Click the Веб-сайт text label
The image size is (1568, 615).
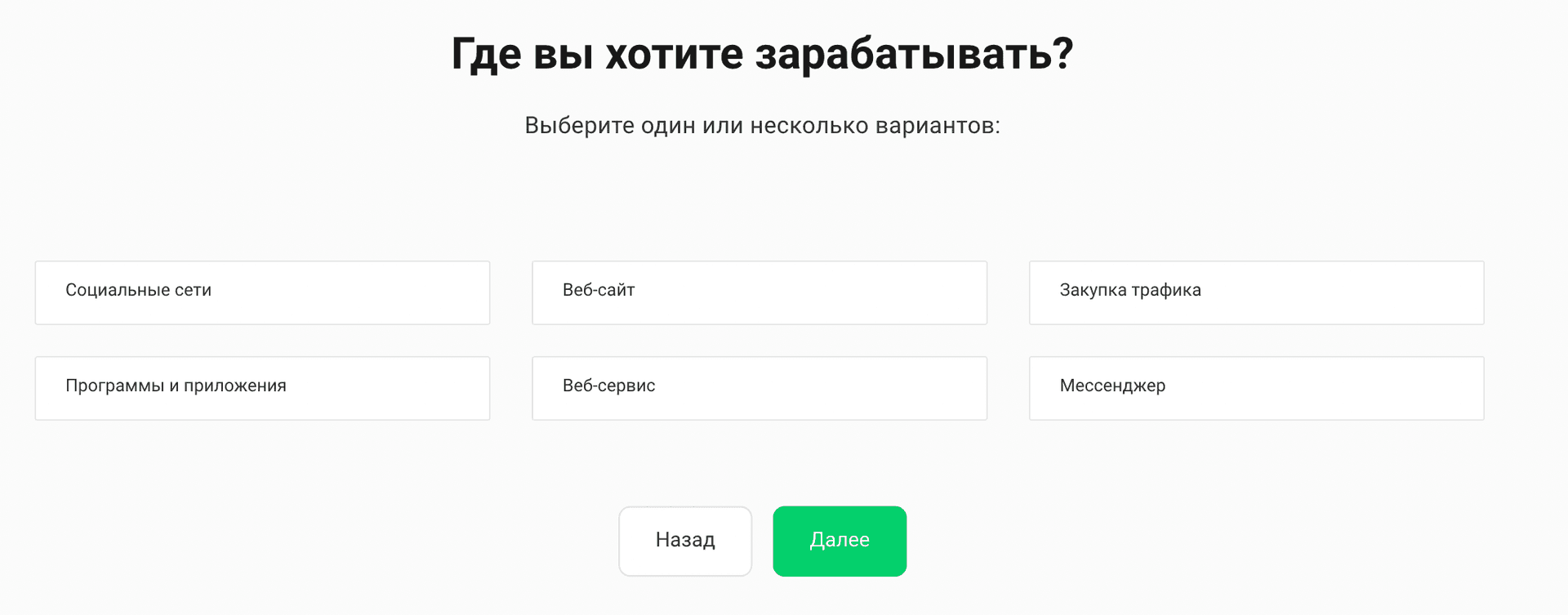click(599, 290)
